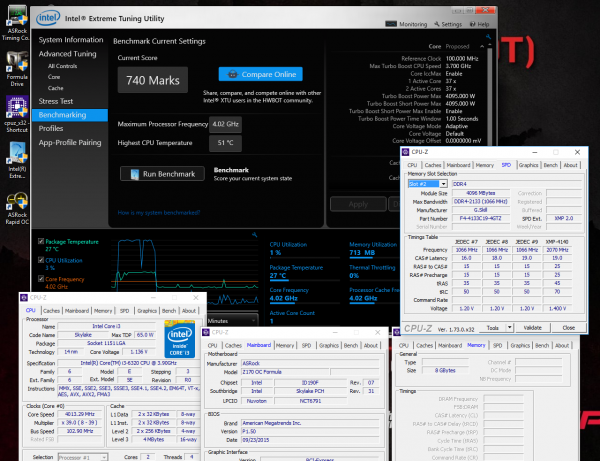Image resolution: width=600 pixels, height=461 pixels.
Task: Open System Information in XTU sidebar
Action: coord(71,40)
